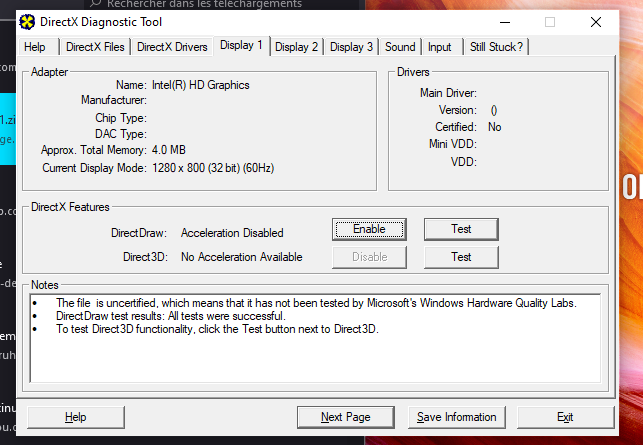643x445 pixels.
Task: Click the 'Main Driver:' label
Action: 448,93
